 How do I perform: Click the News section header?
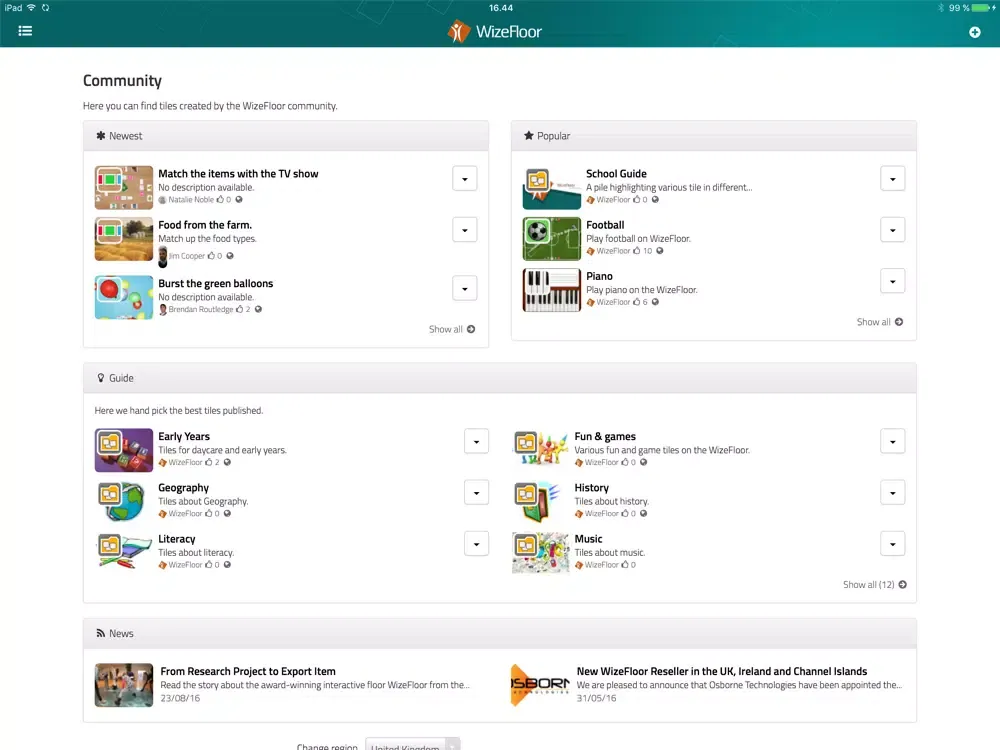click(x=500, y=633)
